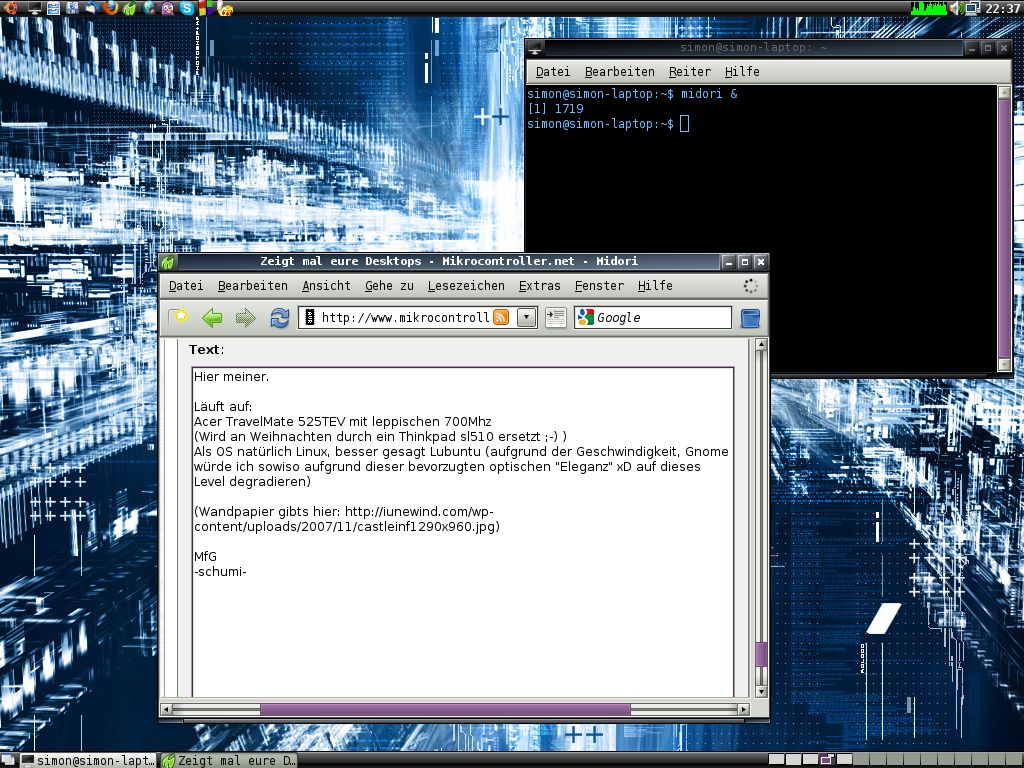Viewport: 1024px width, 768px height.
Task: Launch the terminal from the panel monitor icon
Action: tap(35, 8)
